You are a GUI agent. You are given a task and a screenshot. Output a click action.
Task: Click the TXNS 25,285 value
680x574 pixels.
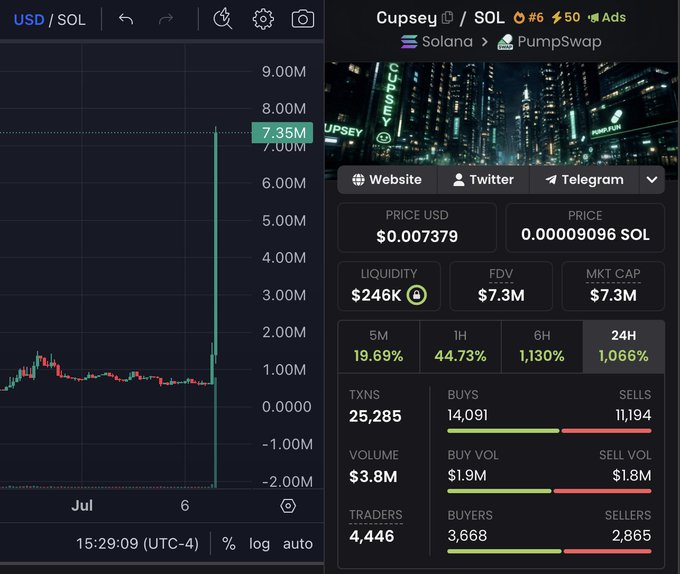point(375,416)
